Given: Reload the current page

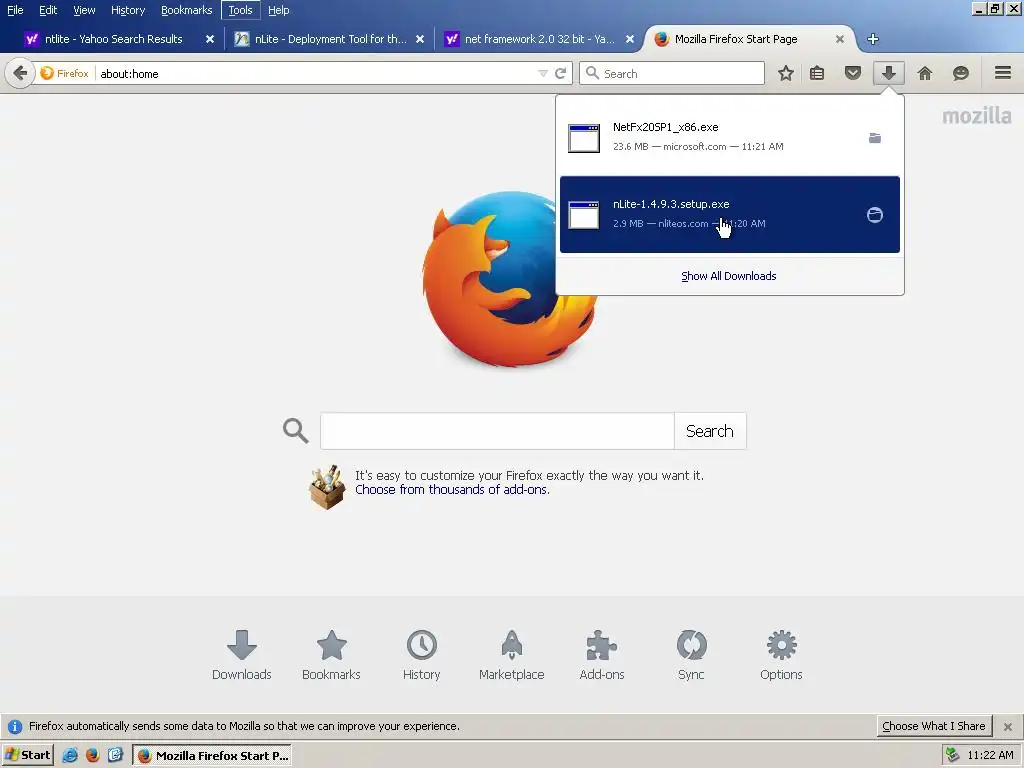Looking at the screenshot, I should (x=560, y=73).
